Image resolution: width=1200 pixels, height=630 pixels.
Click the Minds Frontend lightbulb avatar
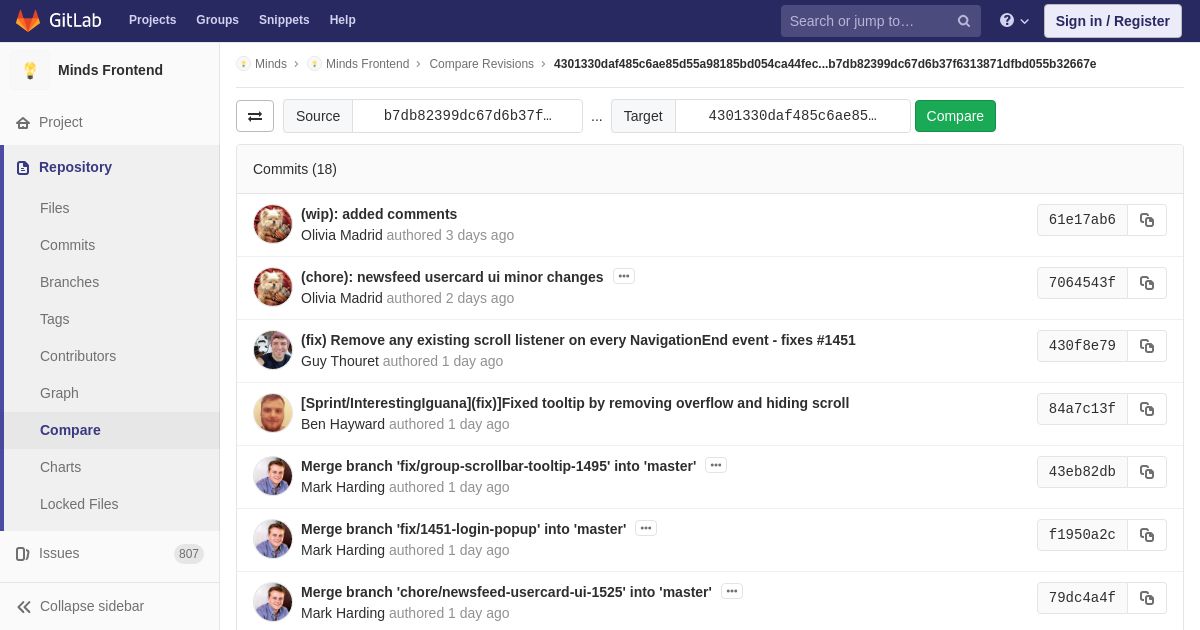[30, 70]
